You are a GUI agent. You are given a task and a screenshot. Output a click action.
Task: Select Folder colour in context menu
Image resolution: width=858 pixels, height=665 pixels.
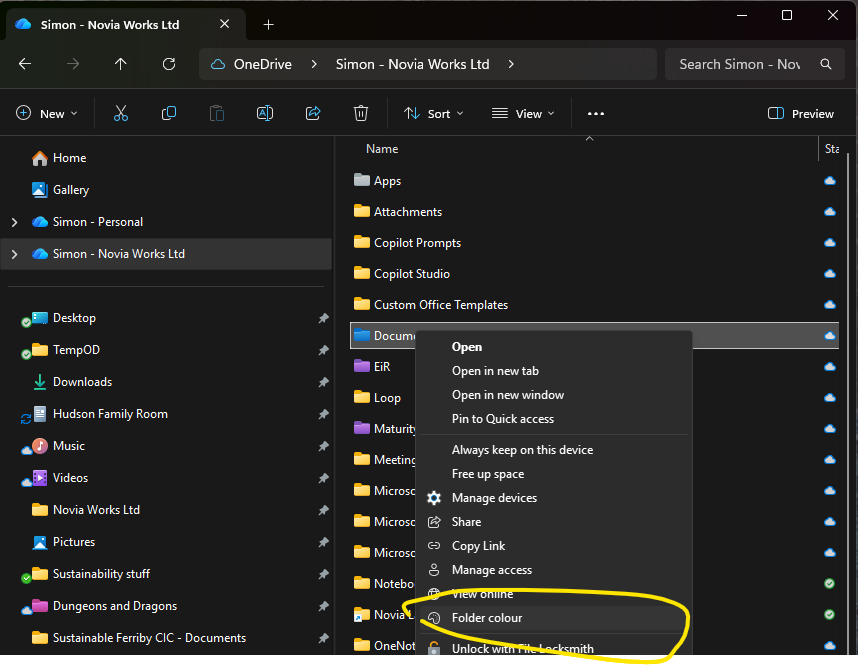point(487,618)
